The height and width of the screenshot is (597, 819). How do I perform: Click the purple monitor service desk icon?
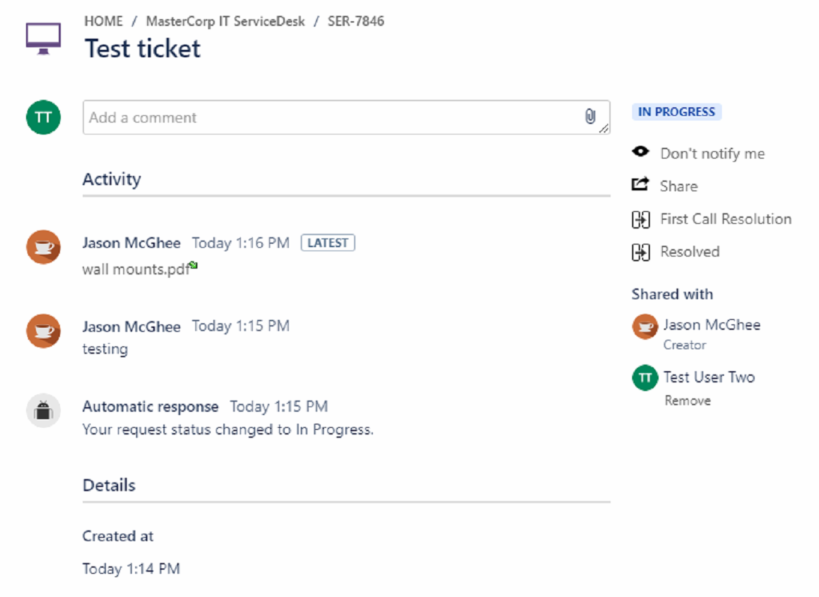coord(43,39)
